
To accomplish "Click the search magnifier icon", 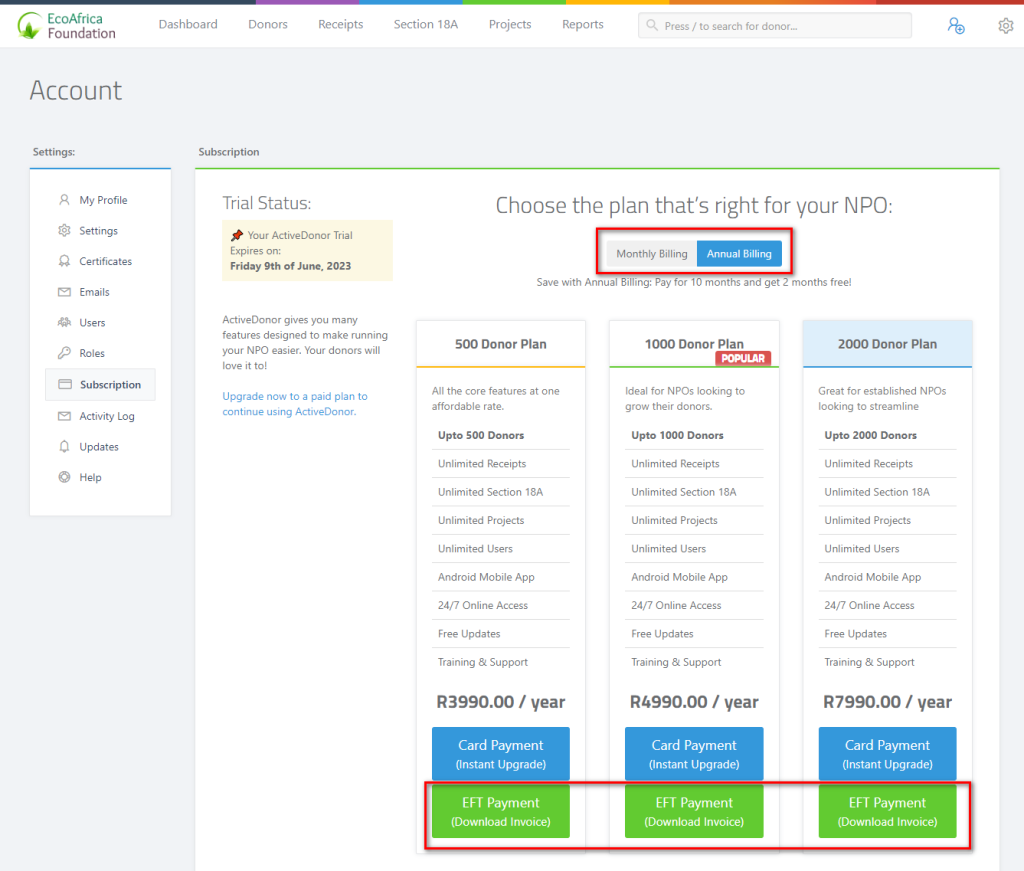I will tap(652, 25).
